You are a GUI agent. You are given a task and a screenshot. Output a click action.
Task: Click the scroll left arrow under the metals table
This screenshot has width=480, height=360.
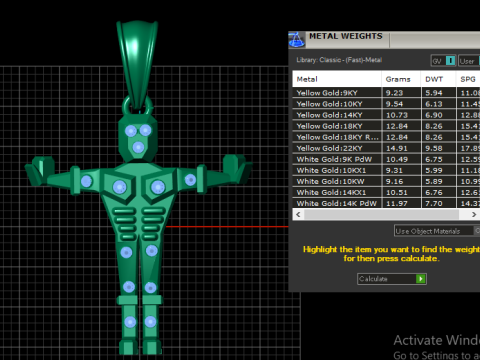coord(298,214)
